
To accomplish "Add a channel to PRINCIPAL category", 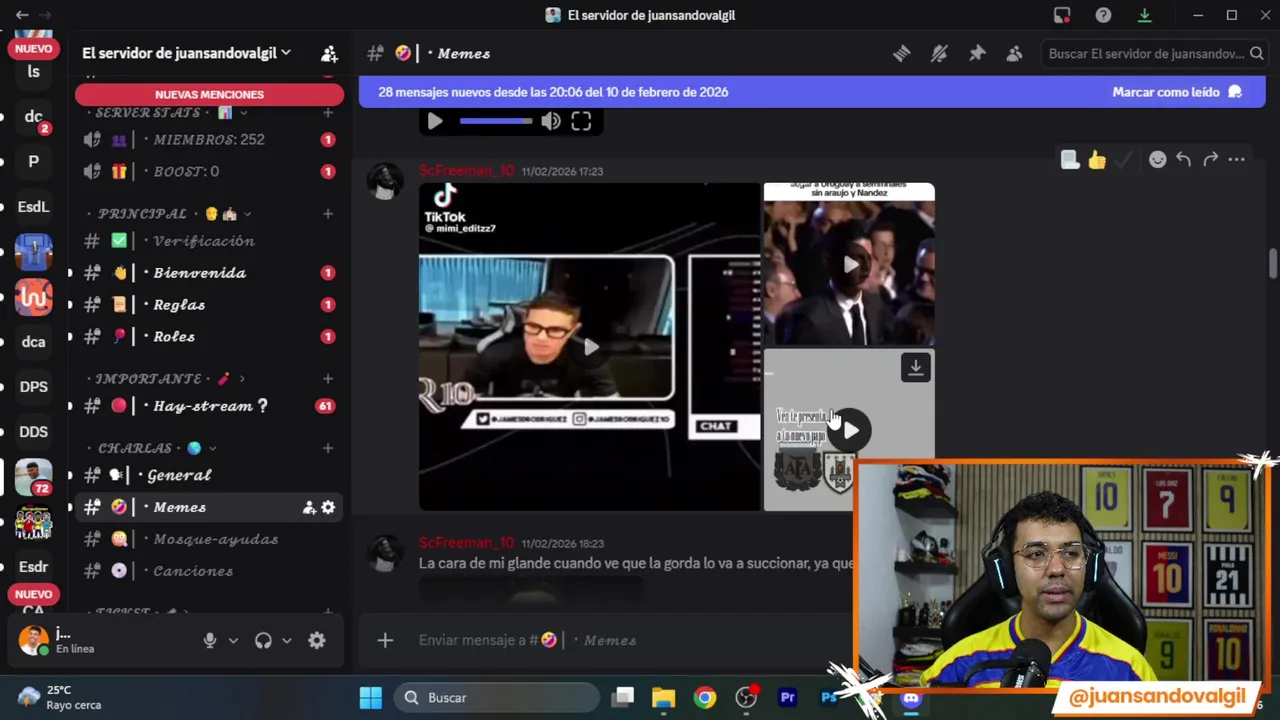I will (x=328, y=214).
